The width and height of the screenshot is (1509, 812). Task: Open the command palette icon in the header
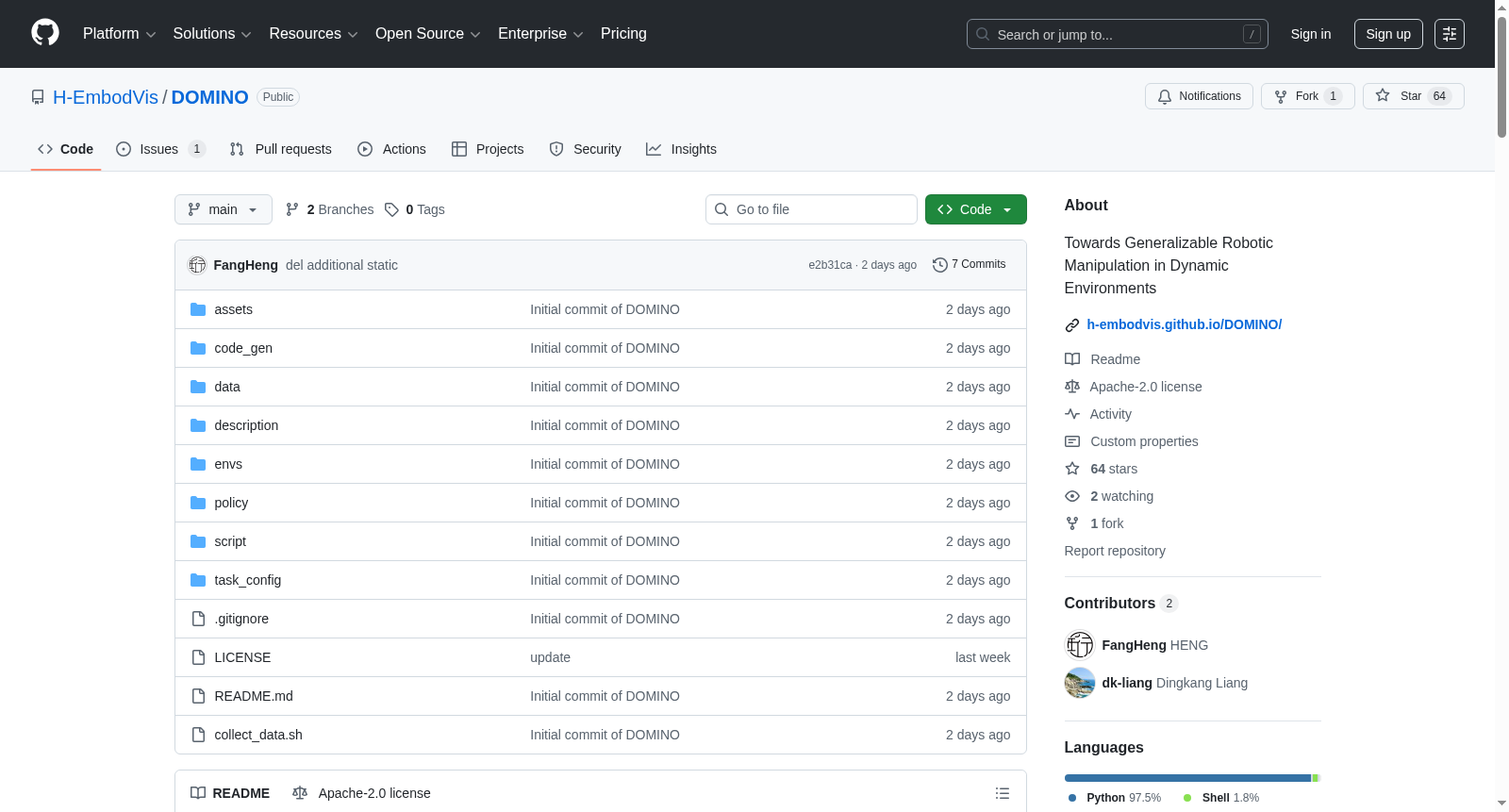[x=1450, y=34]
